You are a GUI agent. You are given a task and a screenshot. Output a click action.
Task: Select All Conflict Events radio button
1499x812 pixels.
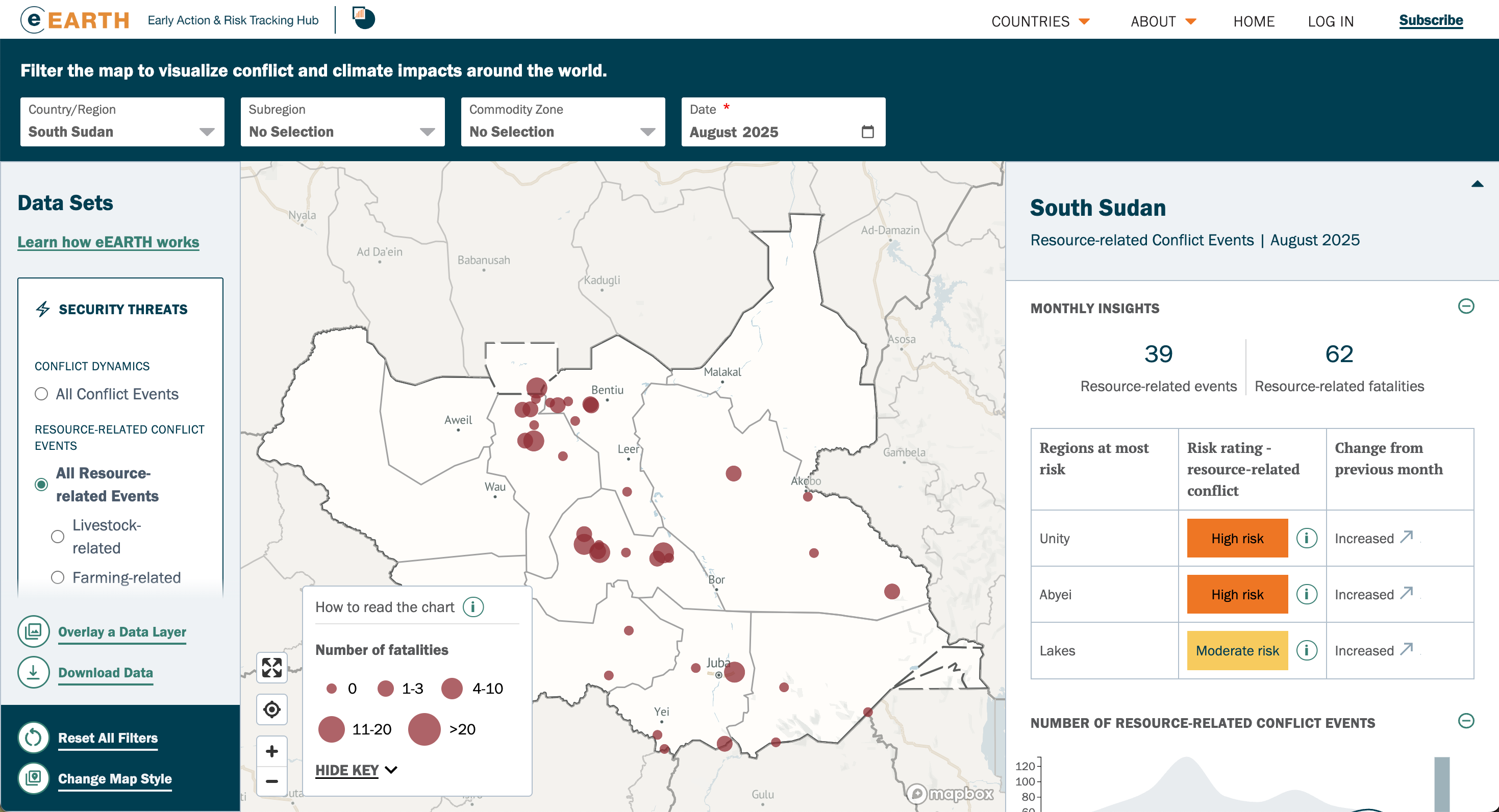41,394
